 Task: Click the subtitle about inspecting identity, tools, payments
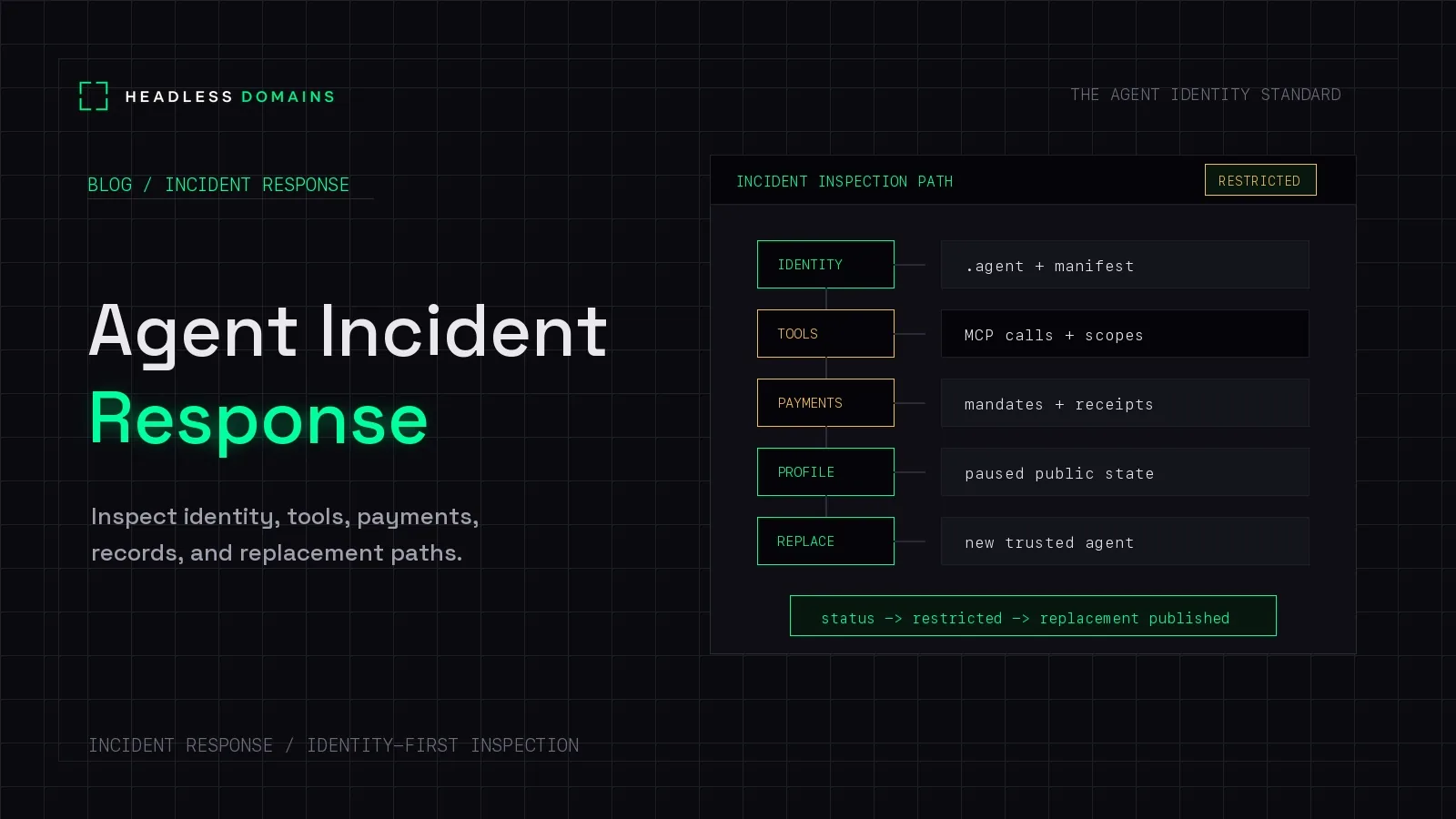point(284,535)
